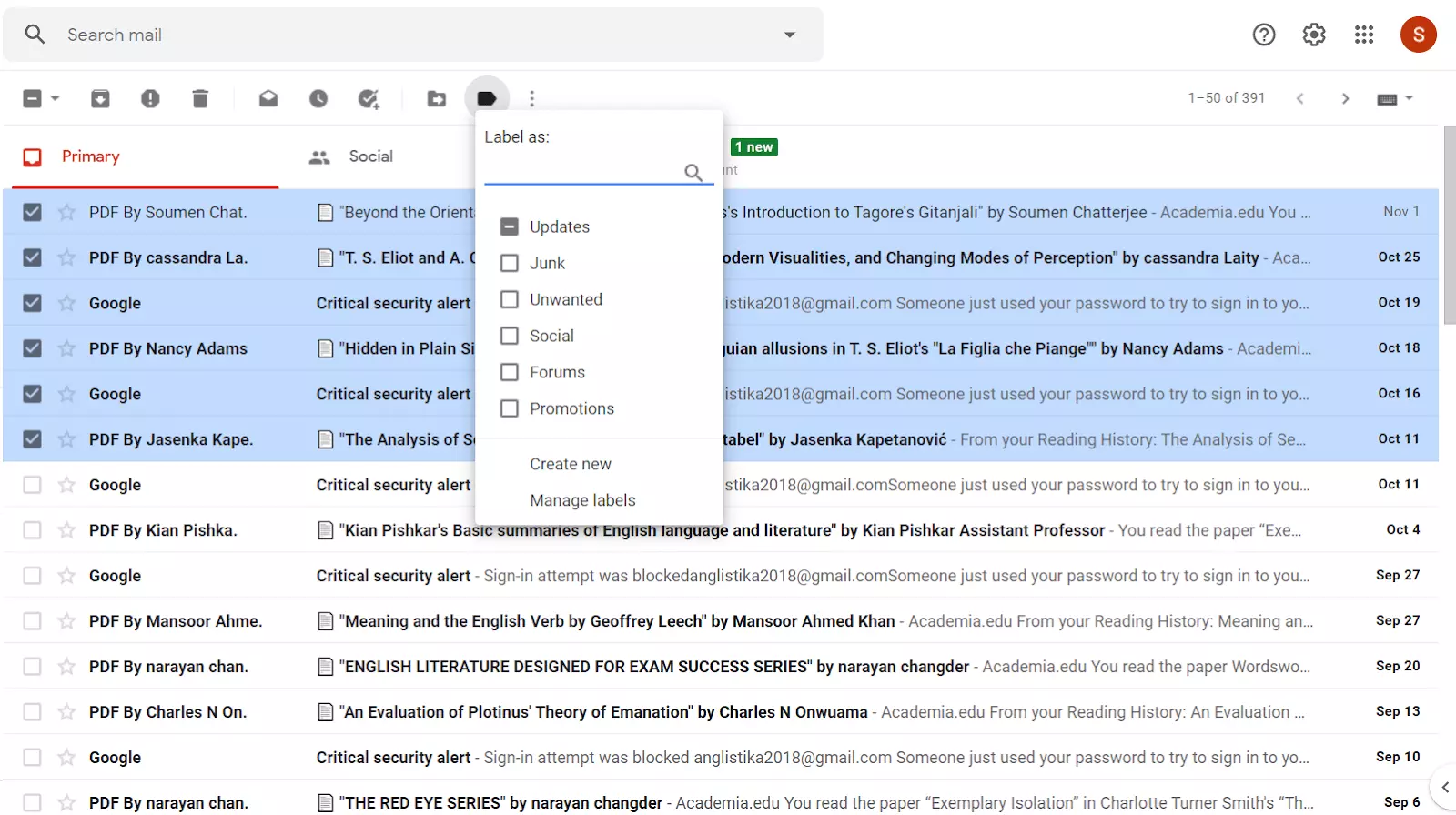
Task: Switch to the Social tab
Action: (x=371, y=156)
